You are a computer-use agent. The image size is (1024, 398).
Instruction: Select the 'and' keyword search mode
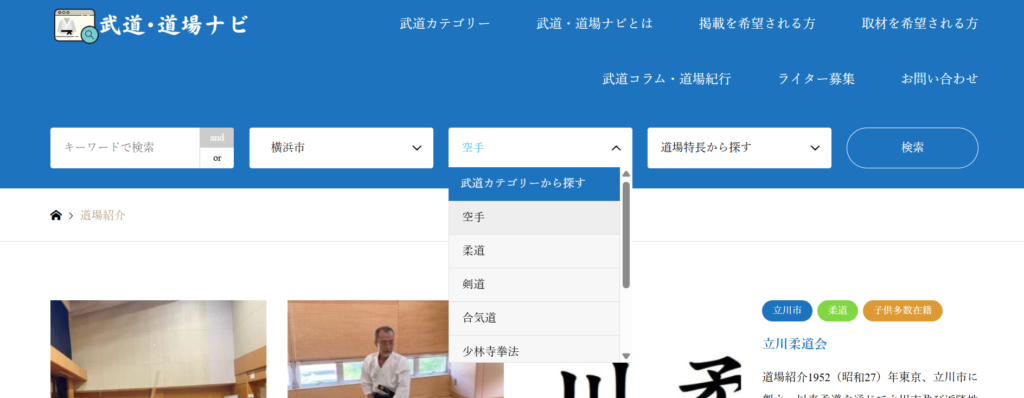(x=217, y=138)
